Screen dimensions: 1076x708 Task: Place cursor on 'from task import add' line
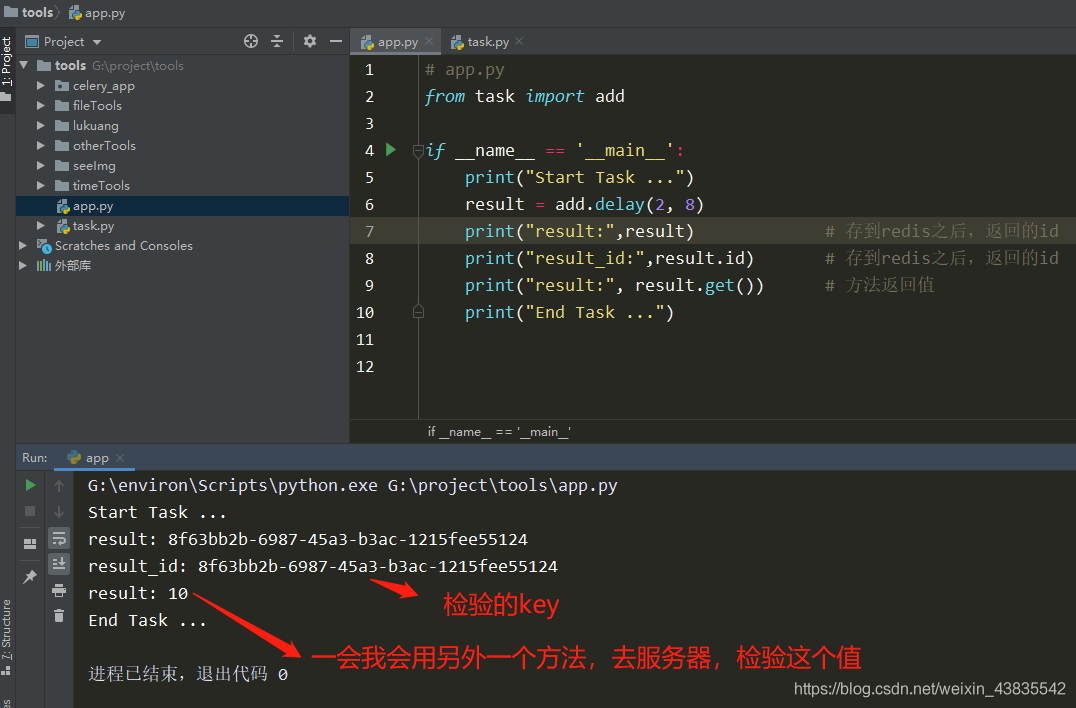coord(524,97)
